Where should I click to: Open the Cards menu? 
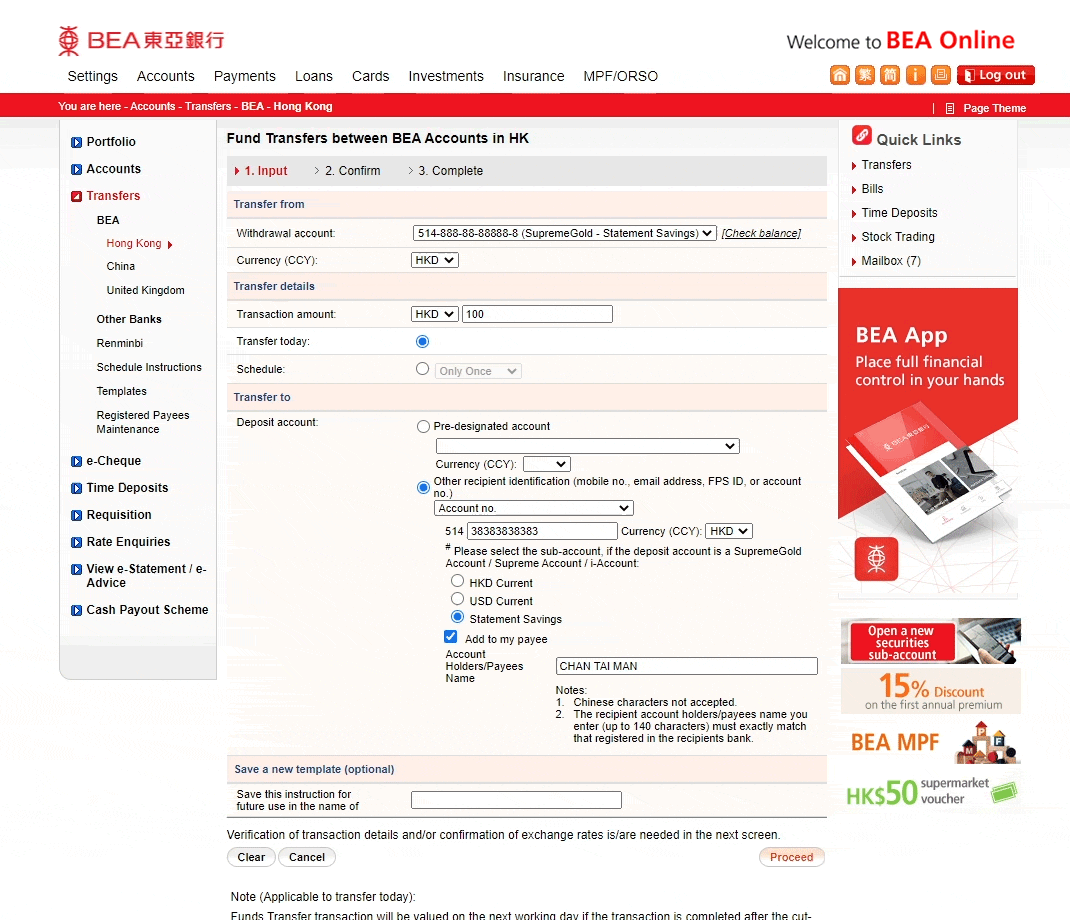(371, 76)
